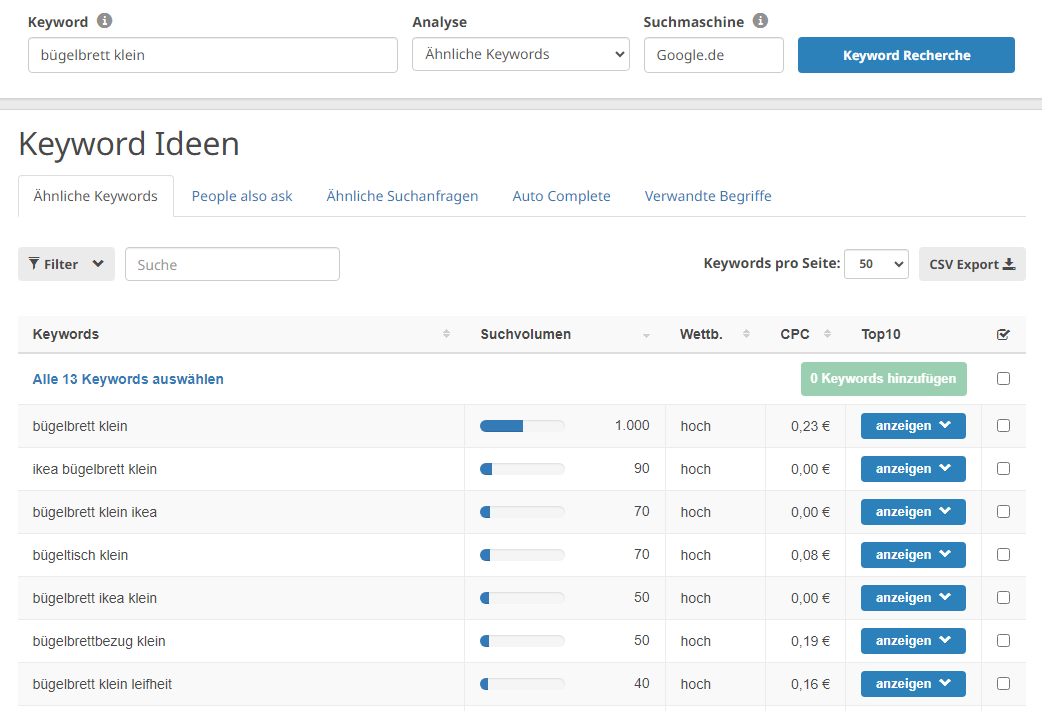1042x711 pixels.
Task: Open the Analyse dropdown 'Ähnliche Keywords'
Action: tap(520, 55)
